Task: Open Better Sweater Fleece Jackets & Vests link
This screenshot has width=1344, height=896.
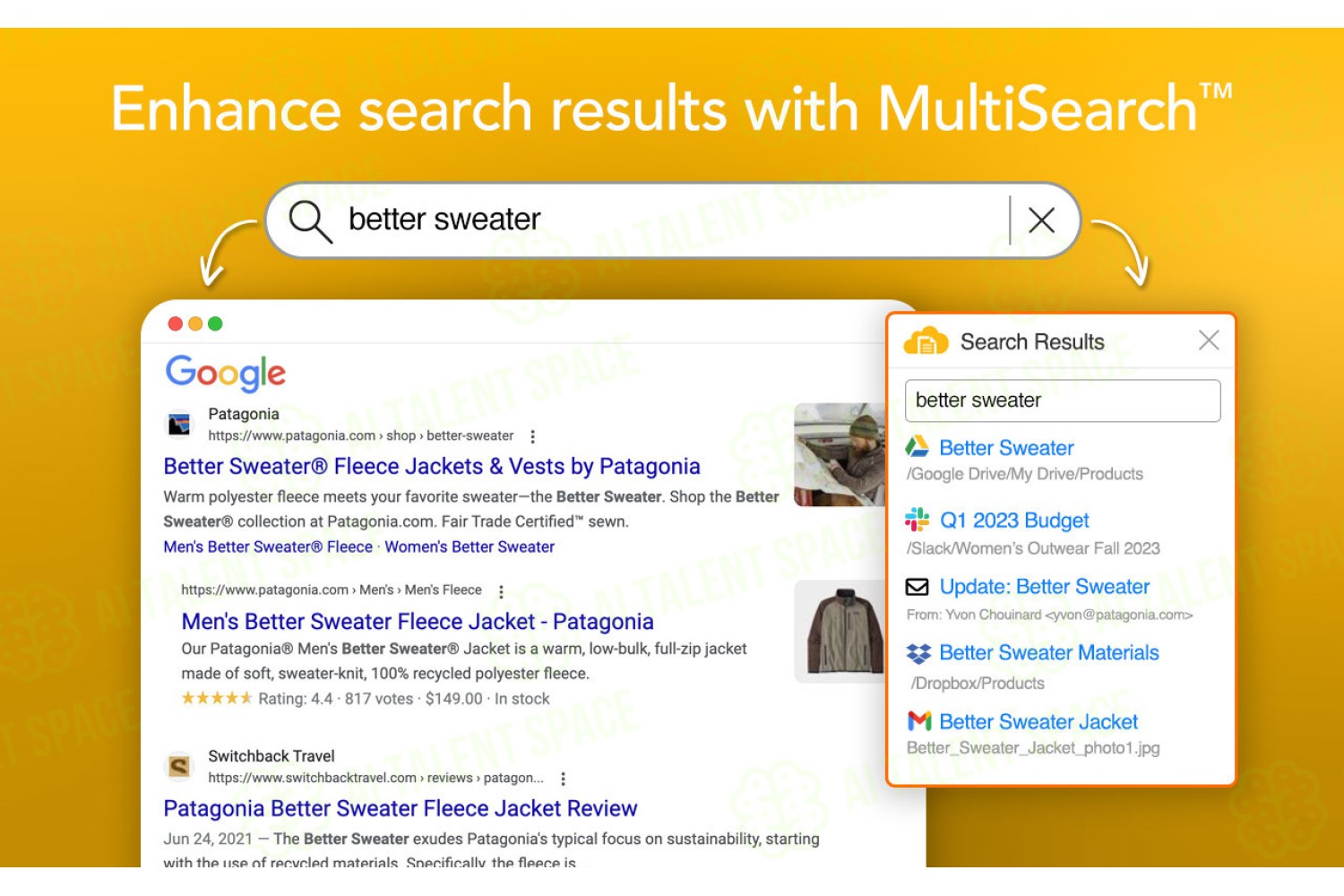Action: coord(432,467)
